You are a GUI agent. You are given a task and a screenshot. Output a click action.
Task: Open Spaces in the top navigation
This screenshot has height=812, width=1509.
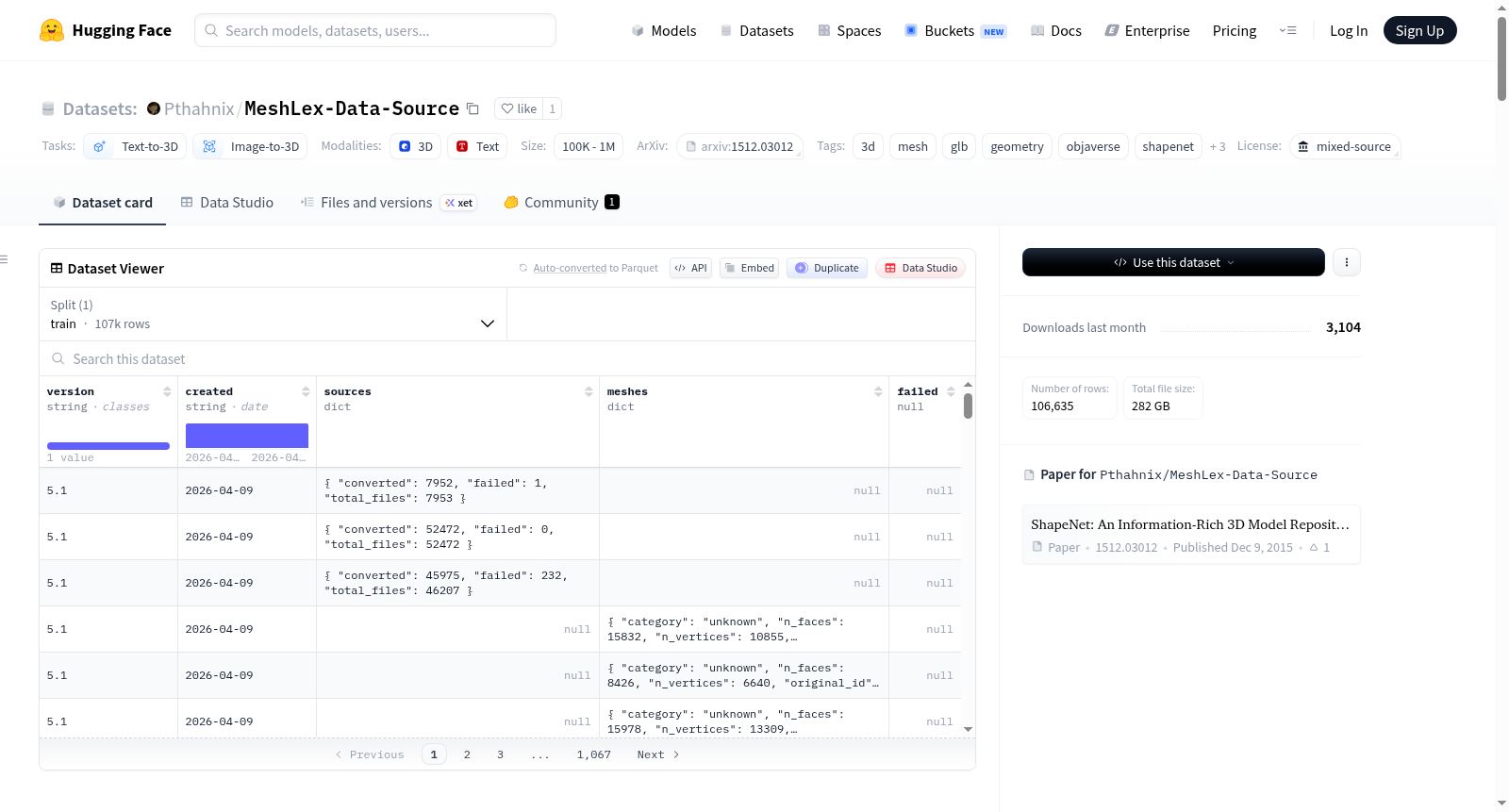(x=850, y=31)
